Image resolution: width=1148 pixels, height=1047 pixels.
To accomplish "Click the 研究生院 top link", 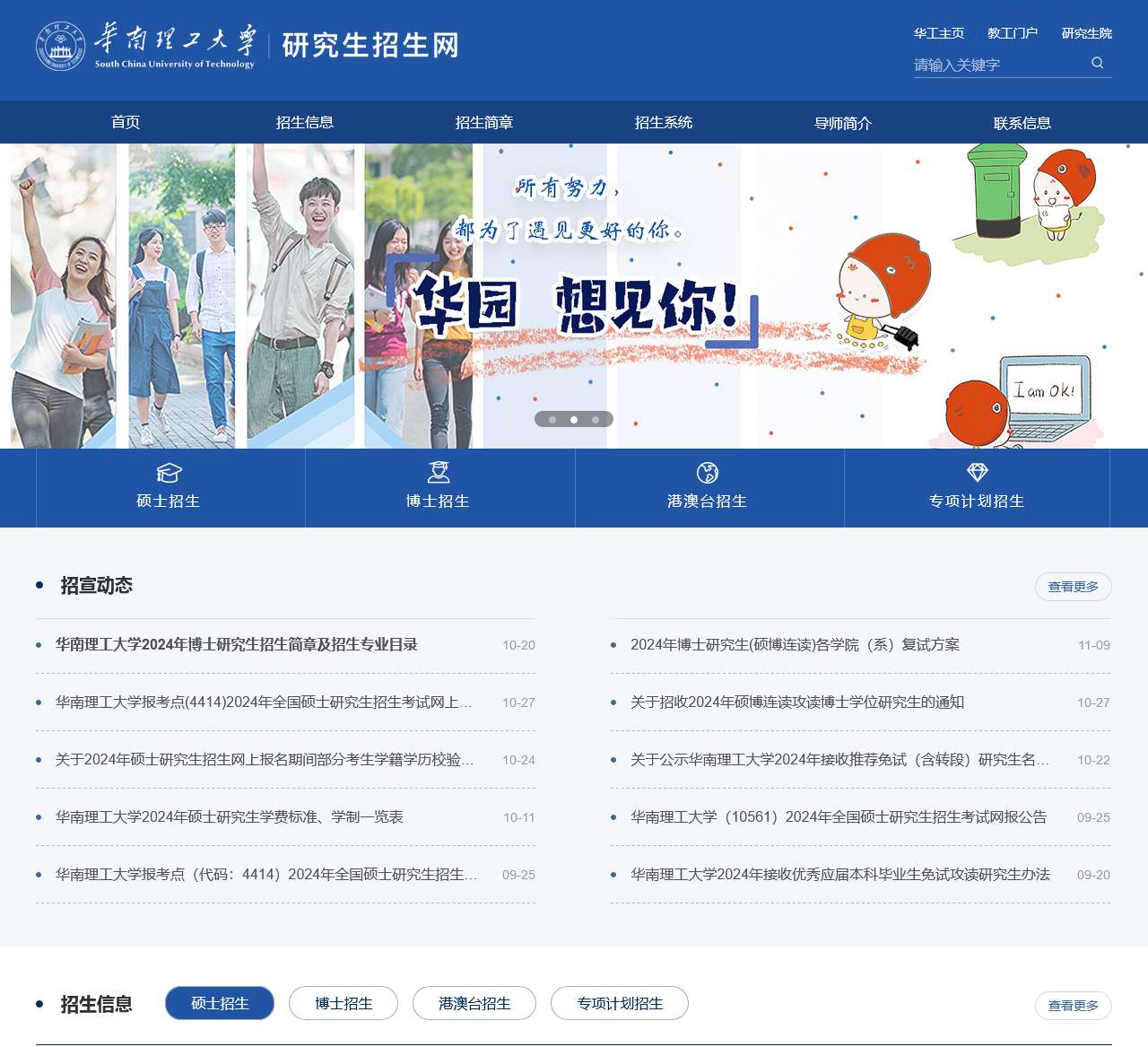I will click(1087, 33).
